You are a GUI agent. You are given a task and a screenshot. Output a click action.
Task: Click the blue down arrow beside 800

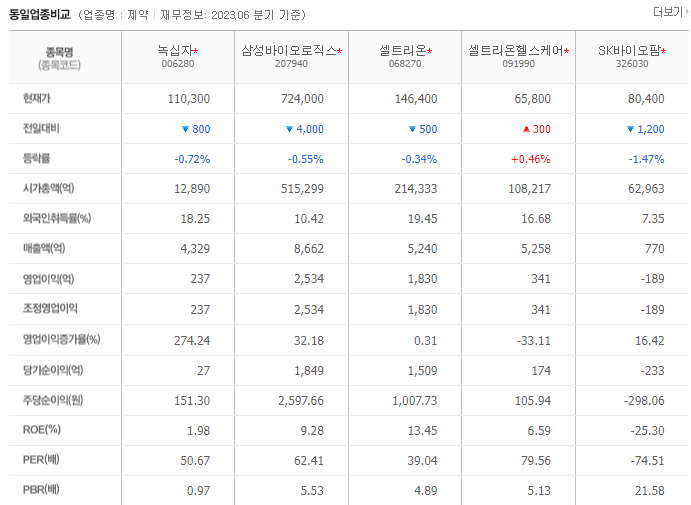pyautogui.click(x=186, y=129)
